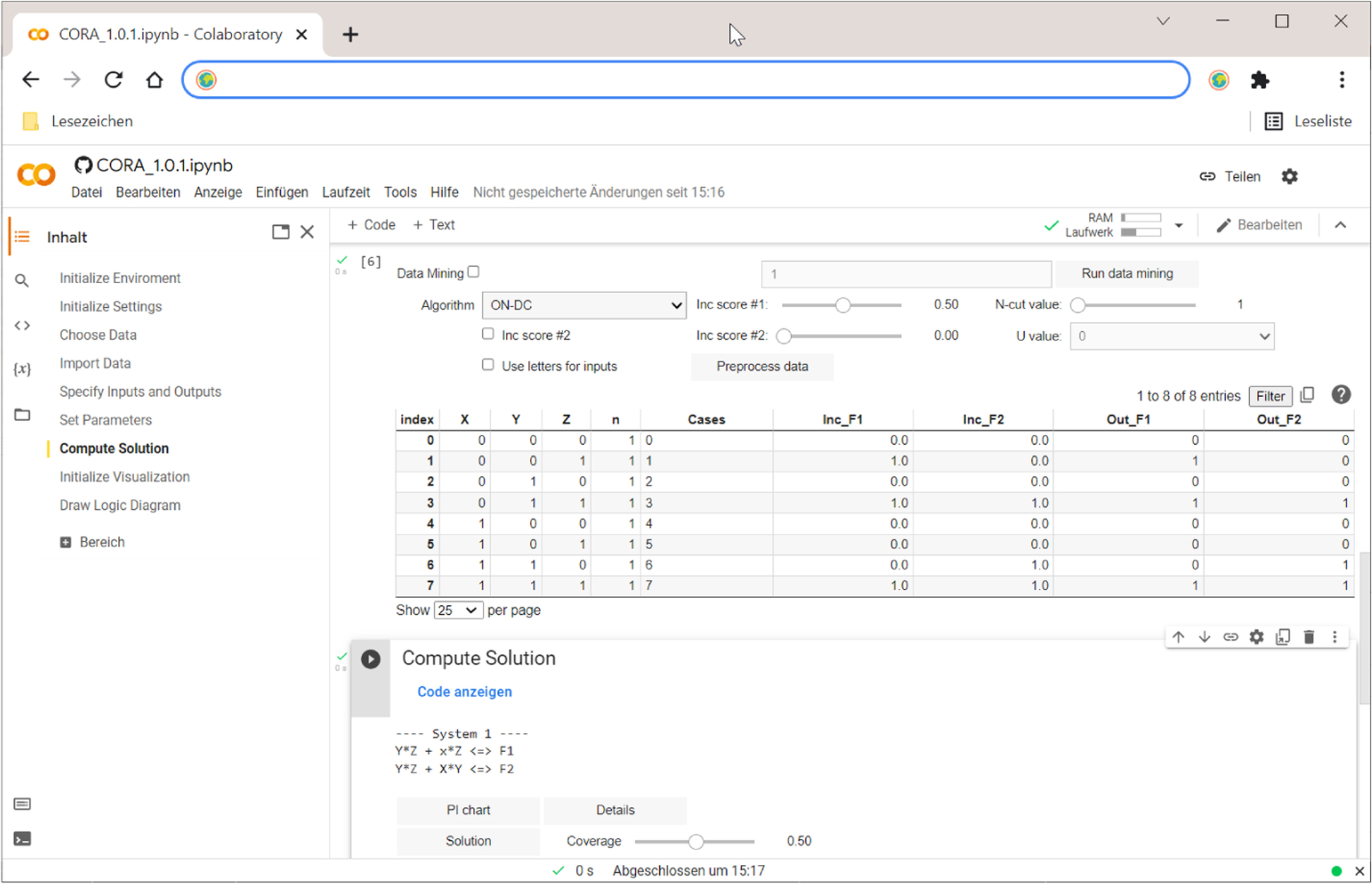Open more cell actions menu
Image resolution: width=1372 pixels, height=884 pixels.
(1335, 637)
